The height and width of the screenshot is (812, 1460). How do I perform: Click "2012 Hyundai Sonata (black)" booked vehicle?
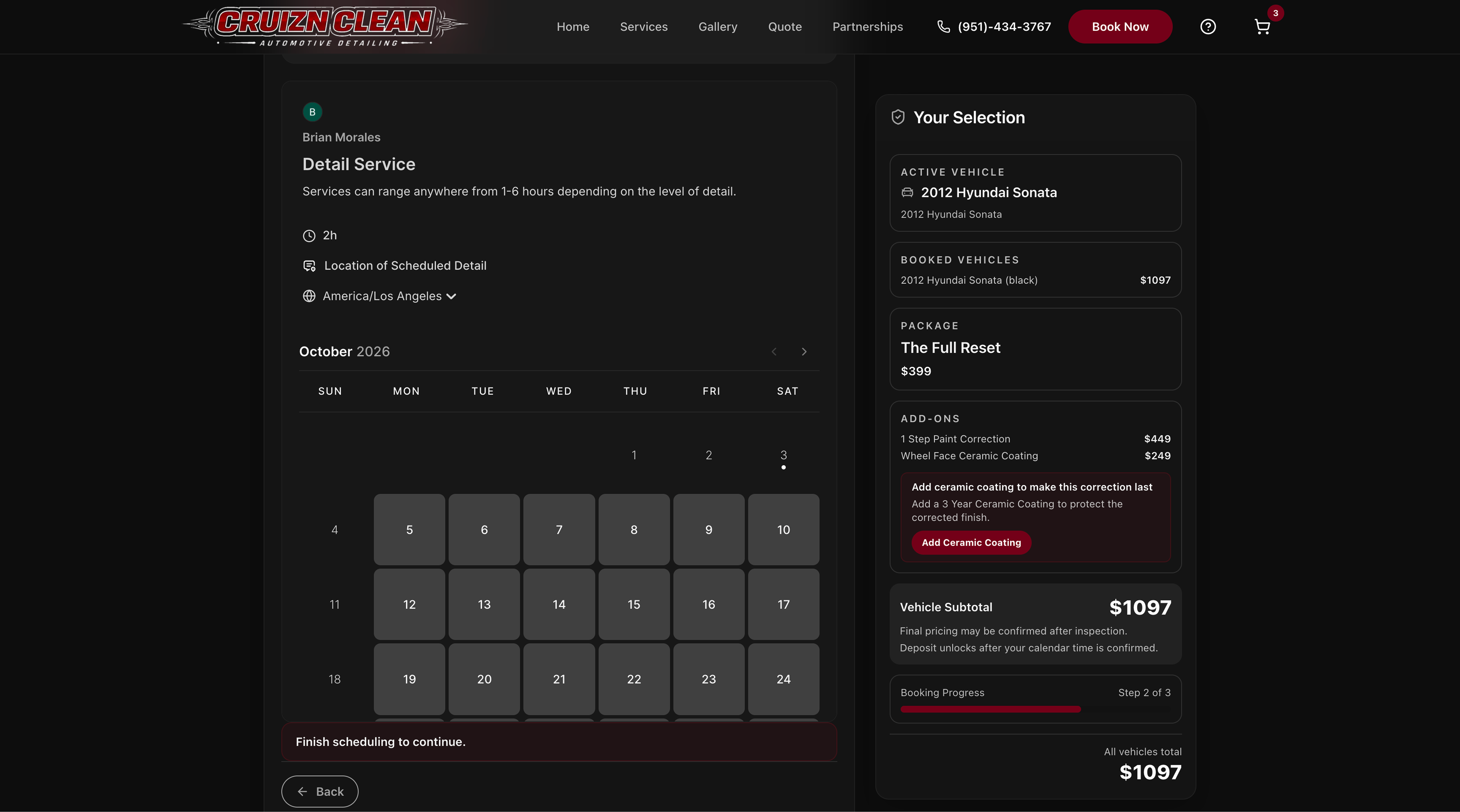tap(1035, 280)
